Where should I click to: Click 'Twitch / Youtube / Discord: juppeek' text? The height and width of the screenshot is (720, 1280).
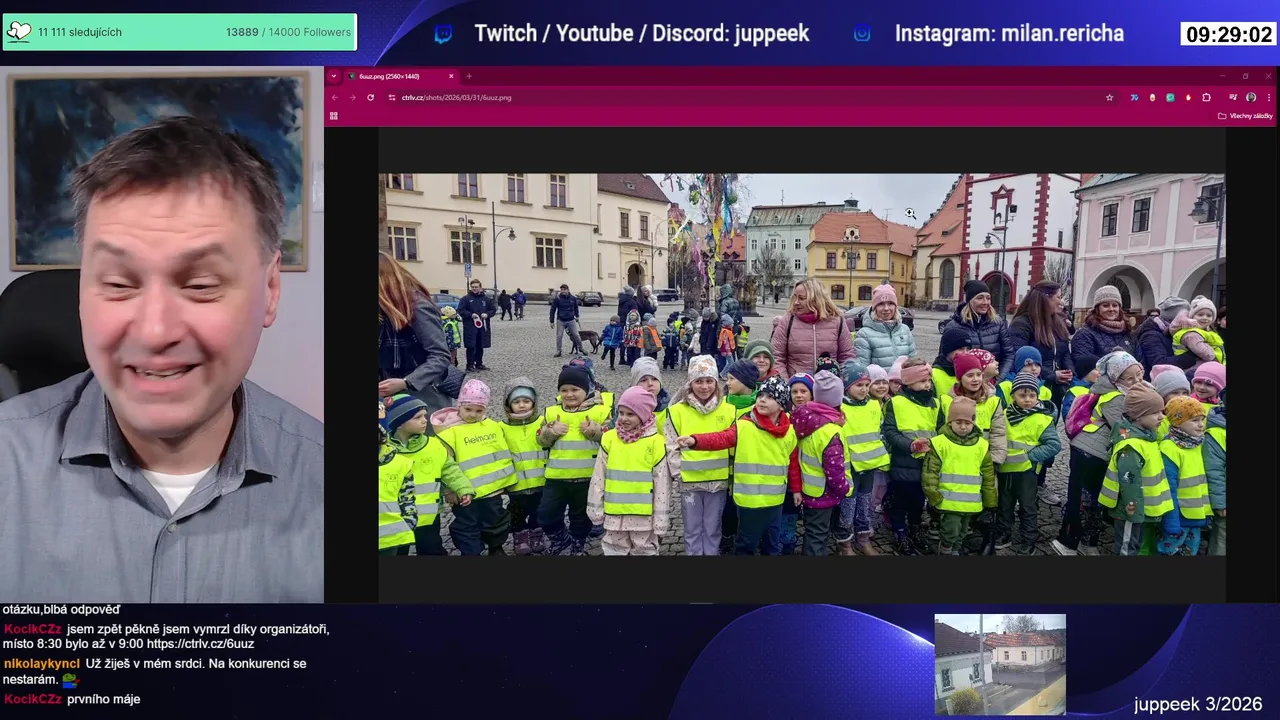tap(642, 34)
